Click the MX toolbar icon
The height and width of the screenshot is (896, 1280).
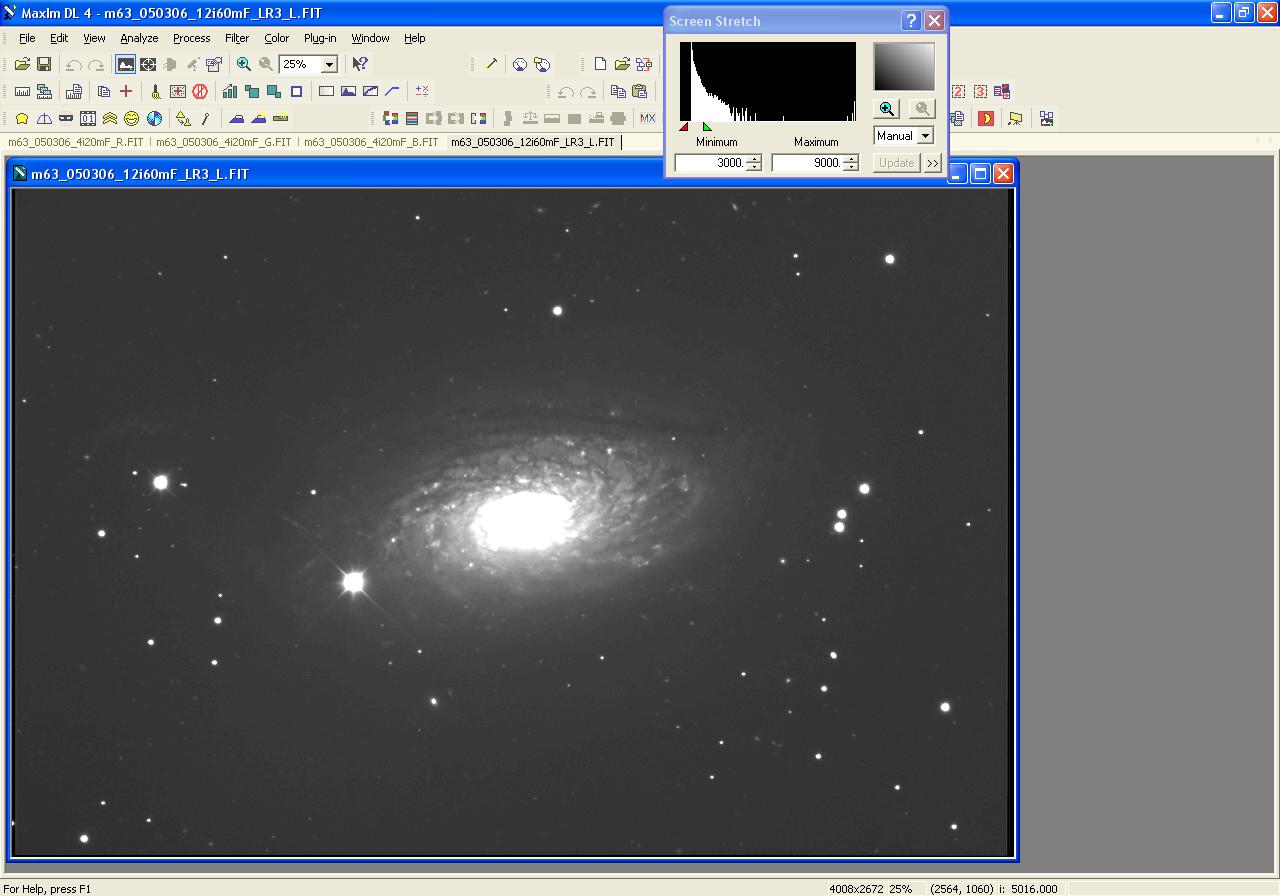point(647,118)
